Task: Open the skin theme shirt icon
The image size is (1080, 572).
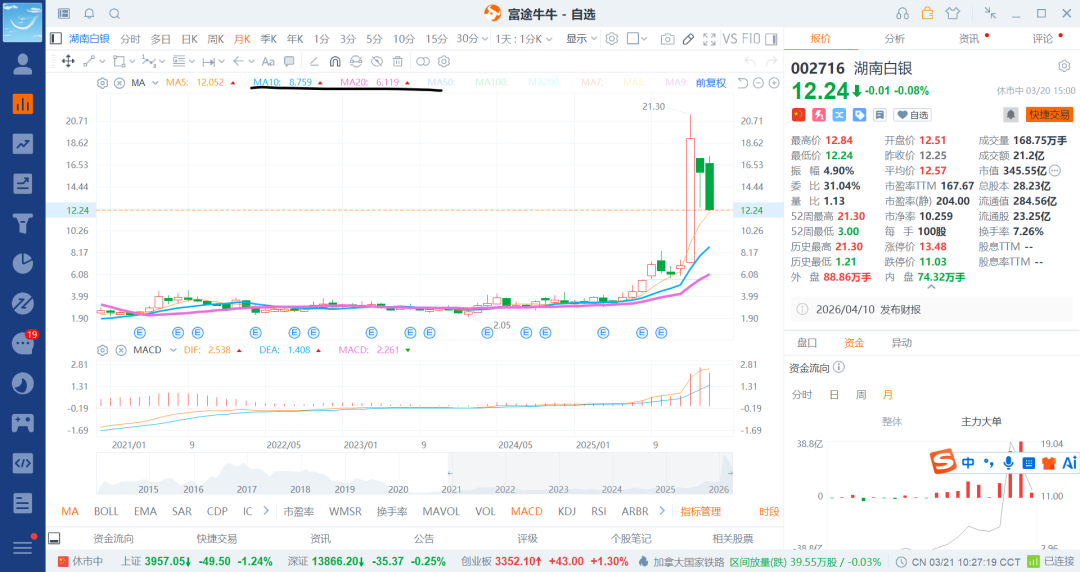Action: pos(953,13)
